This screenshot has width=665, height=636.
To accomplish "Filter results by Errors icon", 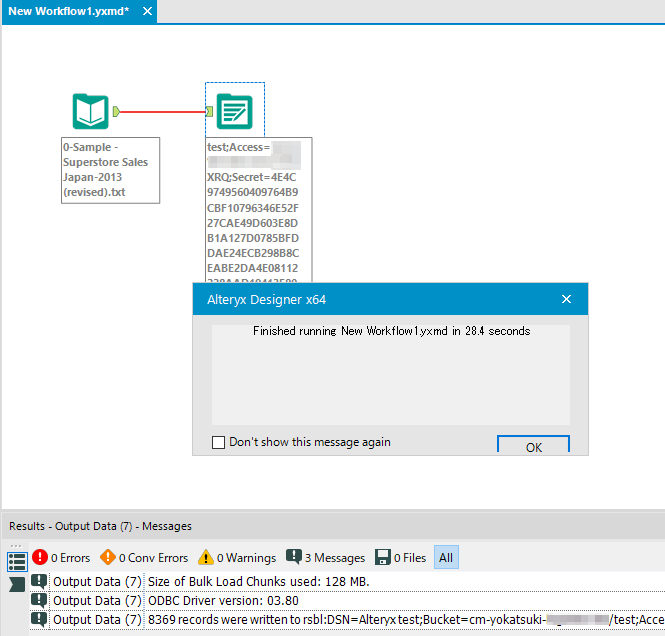I will click(40, 558).
